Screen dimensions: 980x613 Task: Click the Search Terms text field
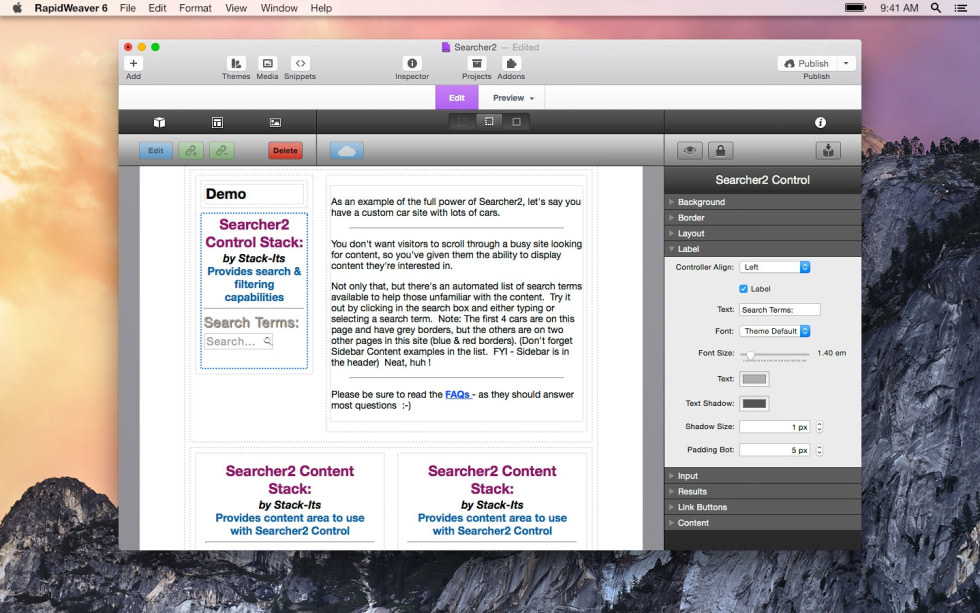coord(779,309)
